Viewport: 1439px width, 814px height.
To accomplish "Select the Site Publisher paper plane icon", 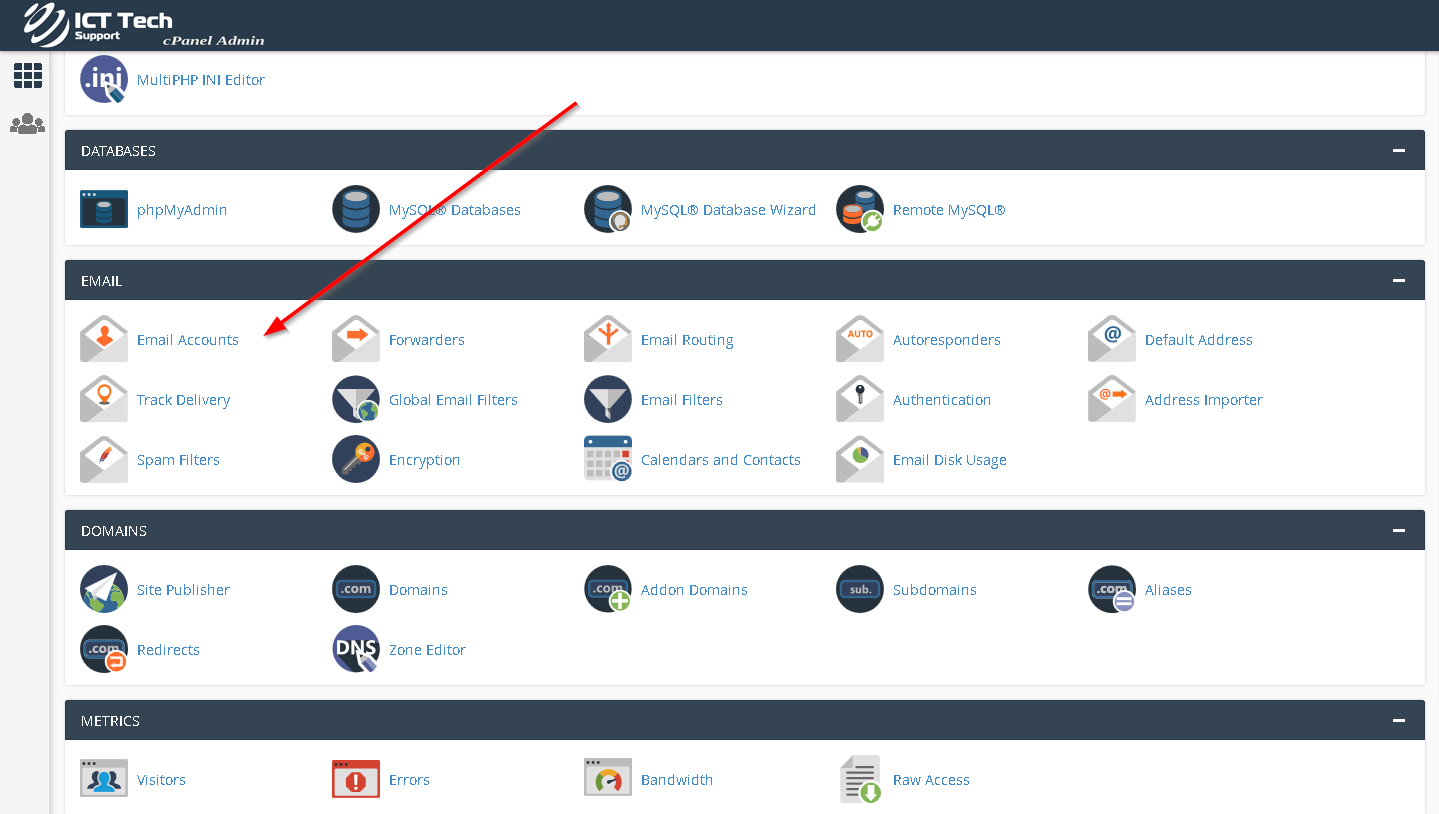I will click(104, 589).
